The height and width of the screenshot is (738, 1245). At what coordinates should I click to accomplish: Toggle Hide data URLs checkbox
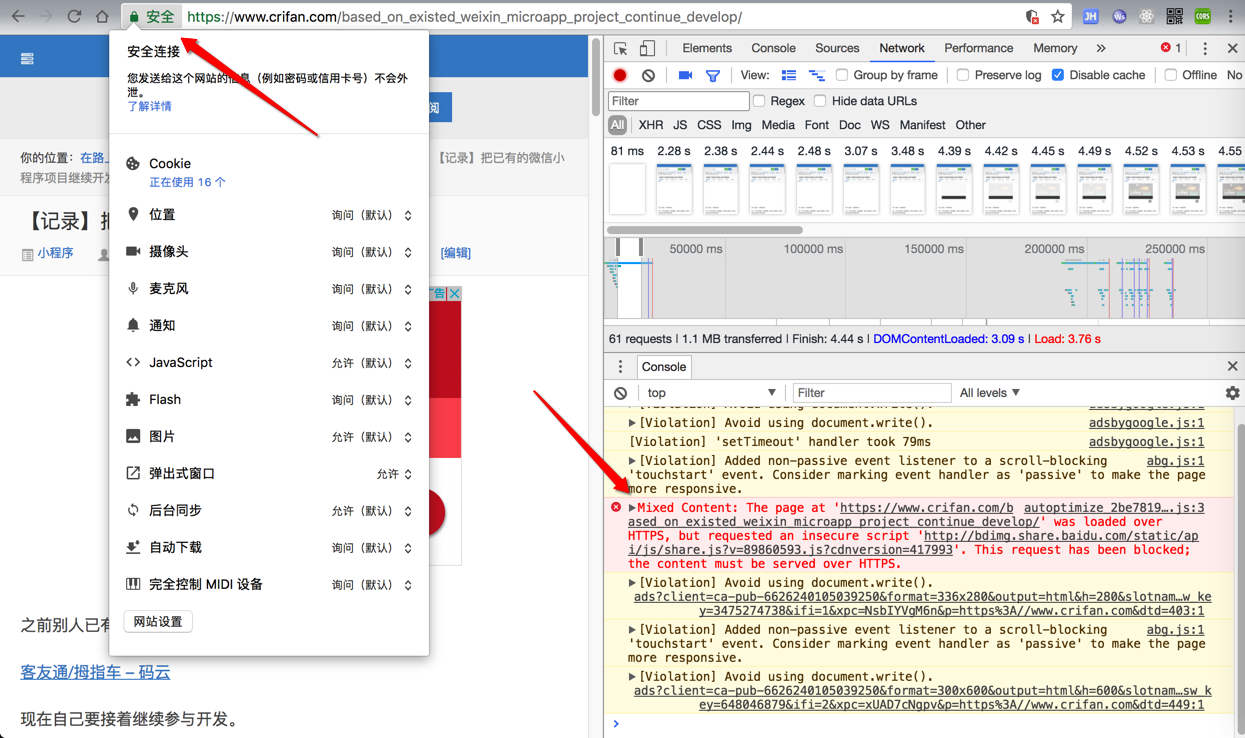pos(820,101)
